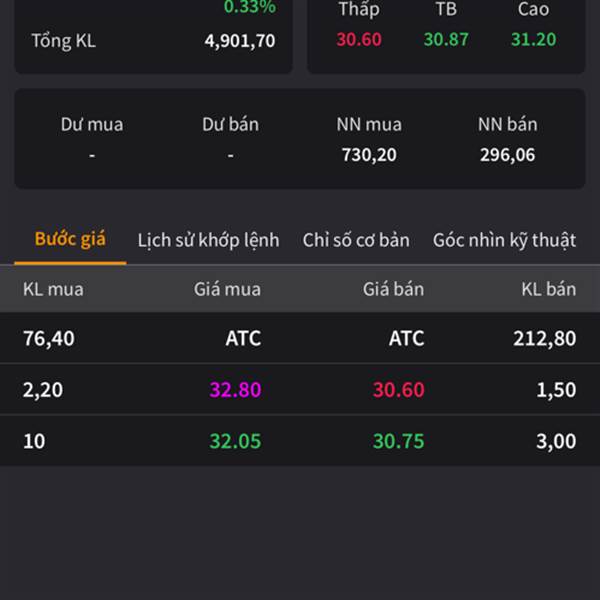Tap the 212,80 sell volume cell

click(x=545, y=338)
